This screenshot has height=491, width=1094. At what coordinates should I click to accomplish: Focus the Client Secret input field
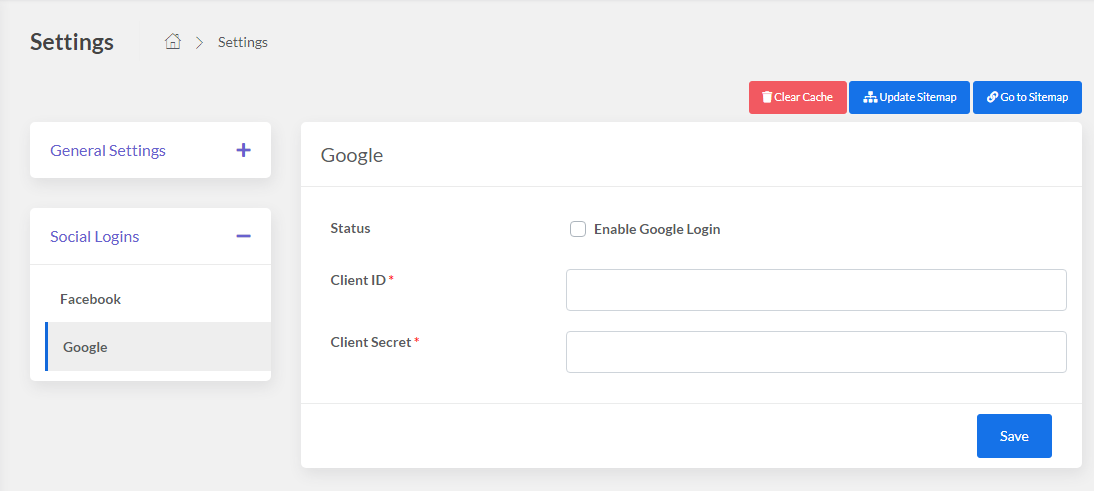(x=816, y=352)
